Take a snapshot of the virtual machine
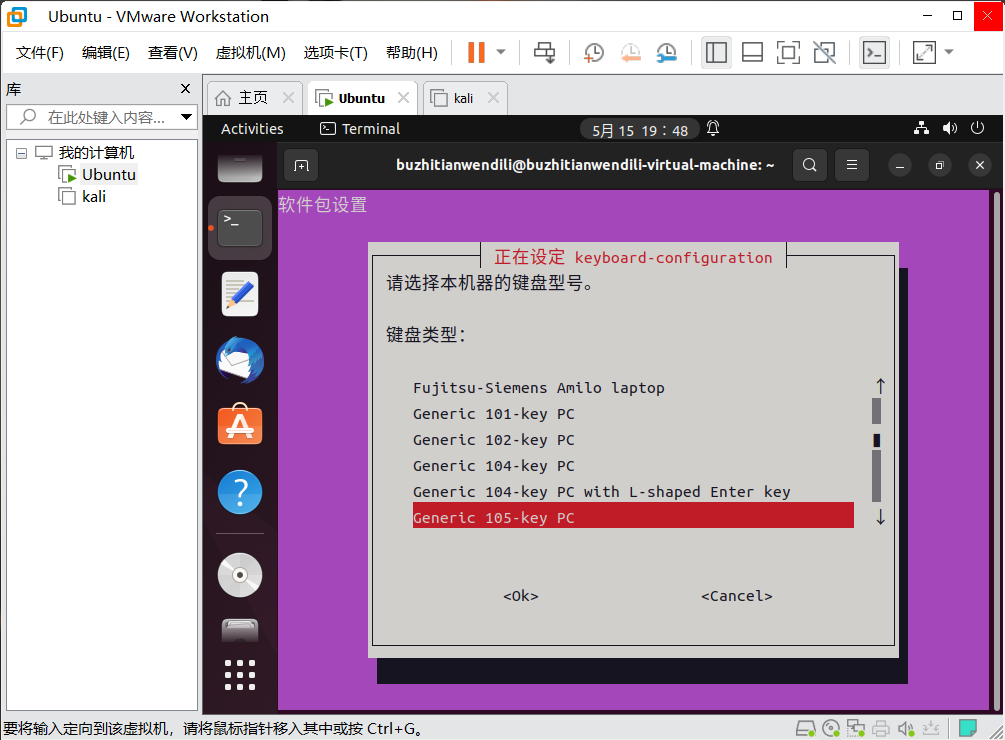 (x=593, y=52)
